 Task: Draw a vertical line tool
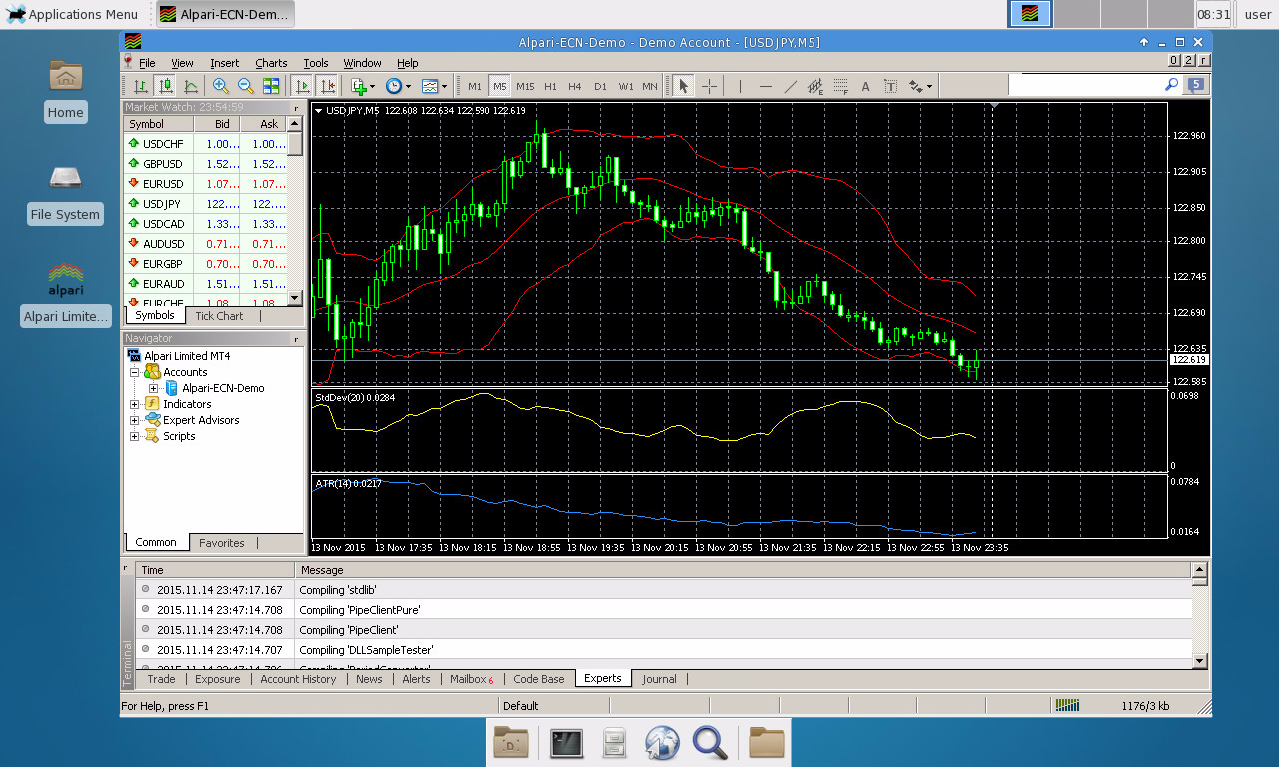740,86
